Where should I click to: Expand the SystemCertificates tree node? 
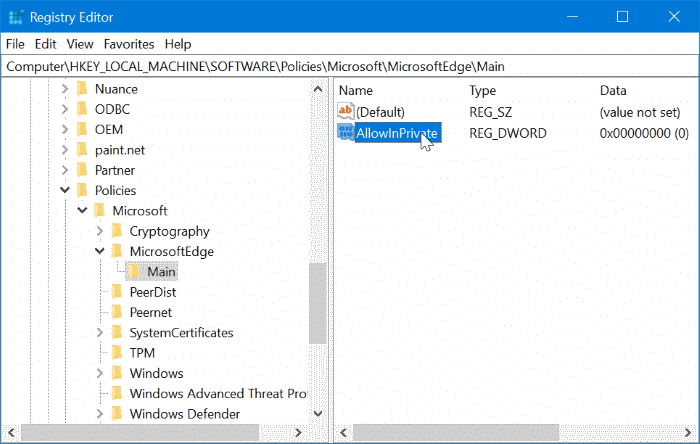click(99, 333)
